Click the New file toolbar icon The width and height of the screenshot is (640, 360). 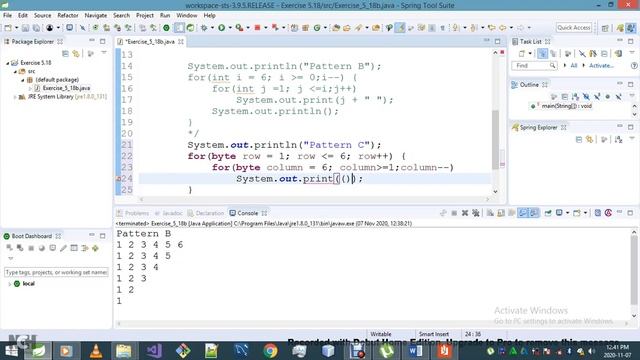point(8,28)
